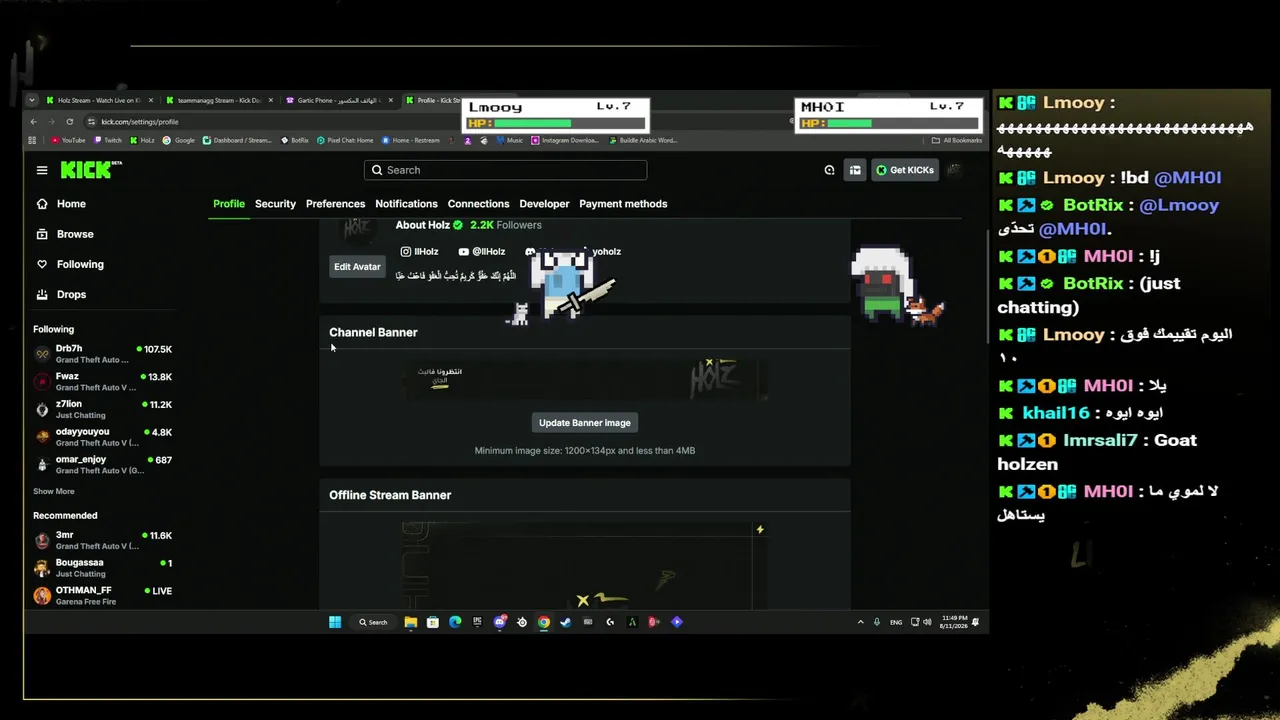Click the offline stream banner preview
This screenshot has height=720, width=1280.
[x=585, y=565]
